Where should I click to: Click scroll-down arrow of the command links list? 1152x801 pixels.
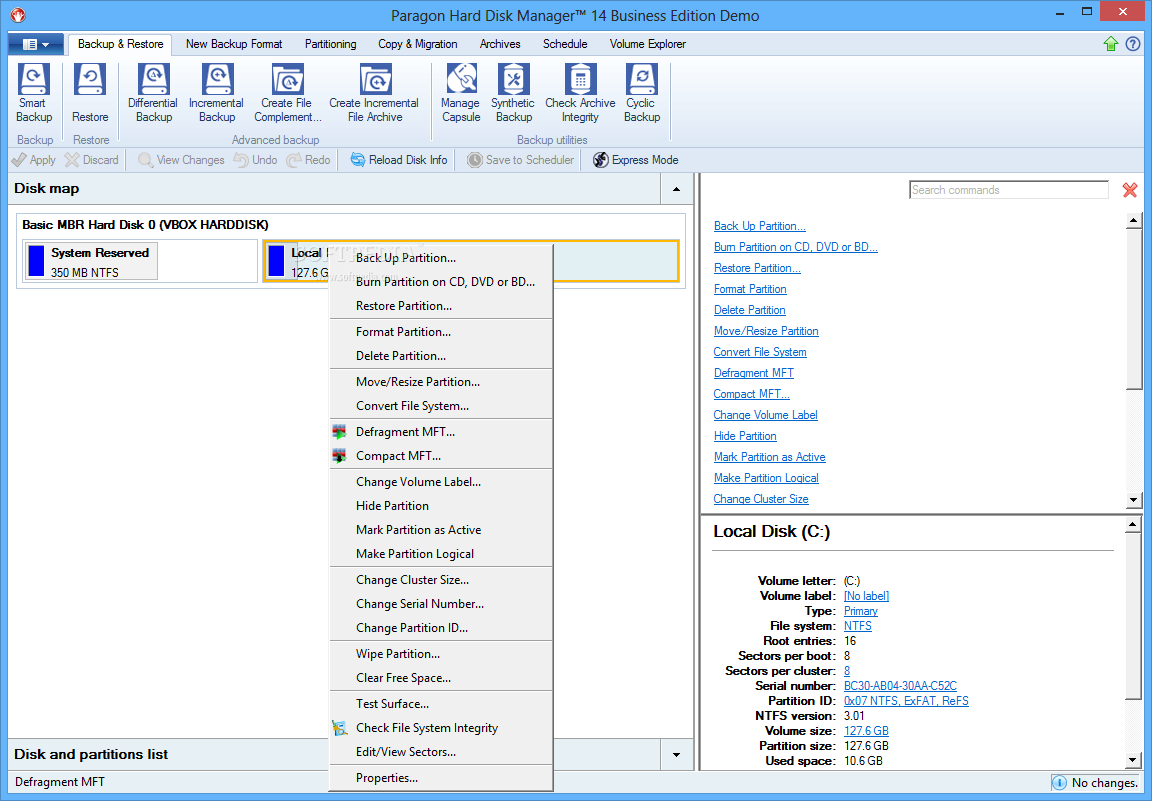pos(1133,500)
